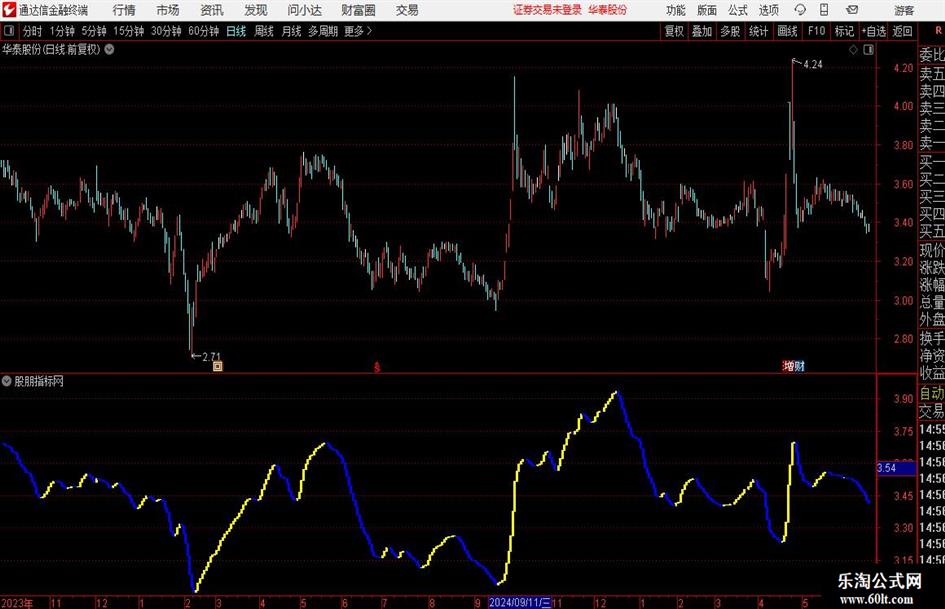Screen dimensions: 945x609
Task: Click the 现价 row in quote panel
Action: 932,250
